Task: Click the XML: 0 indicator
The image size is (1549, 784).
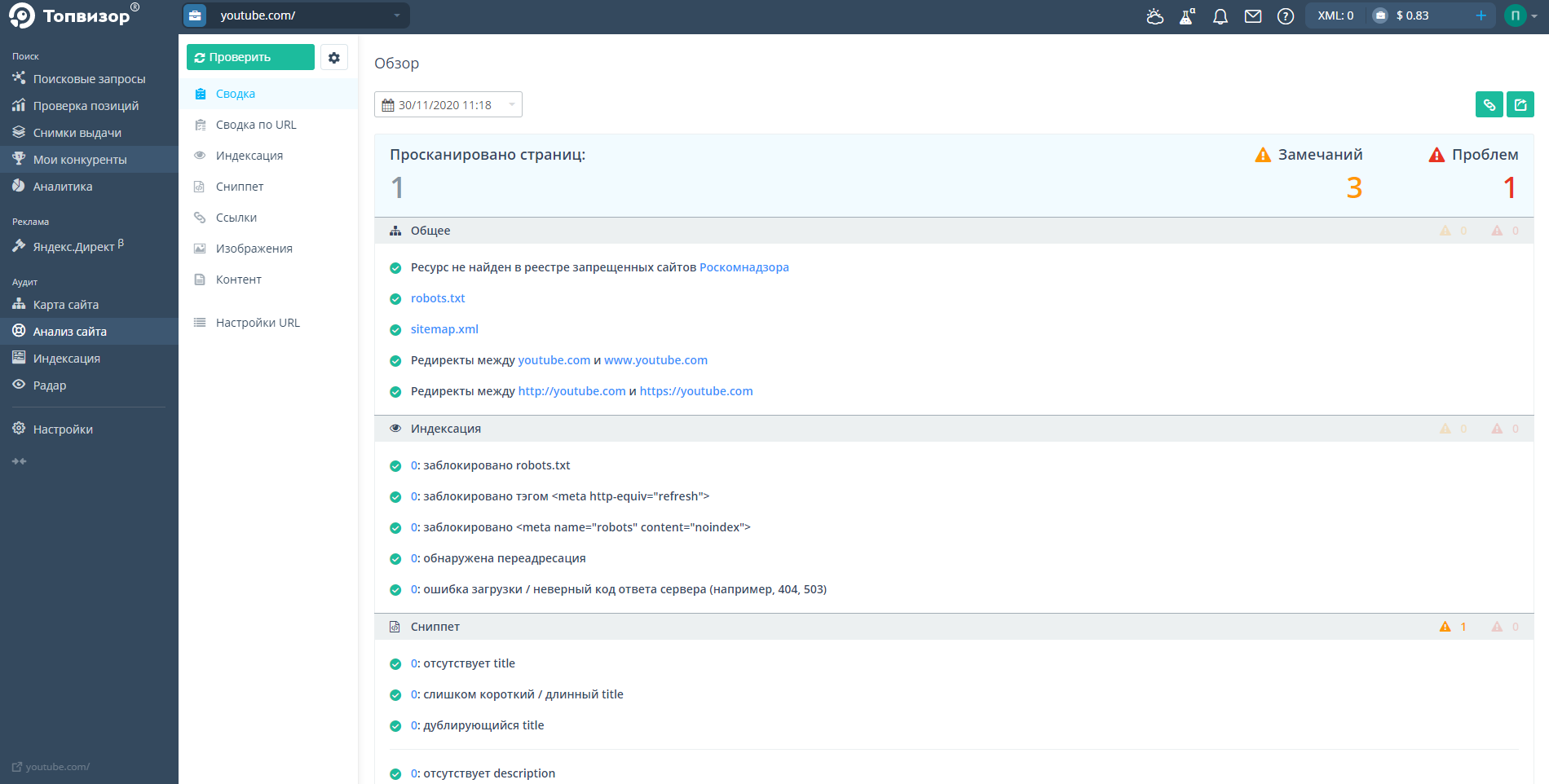Action: pos(1335,15)
